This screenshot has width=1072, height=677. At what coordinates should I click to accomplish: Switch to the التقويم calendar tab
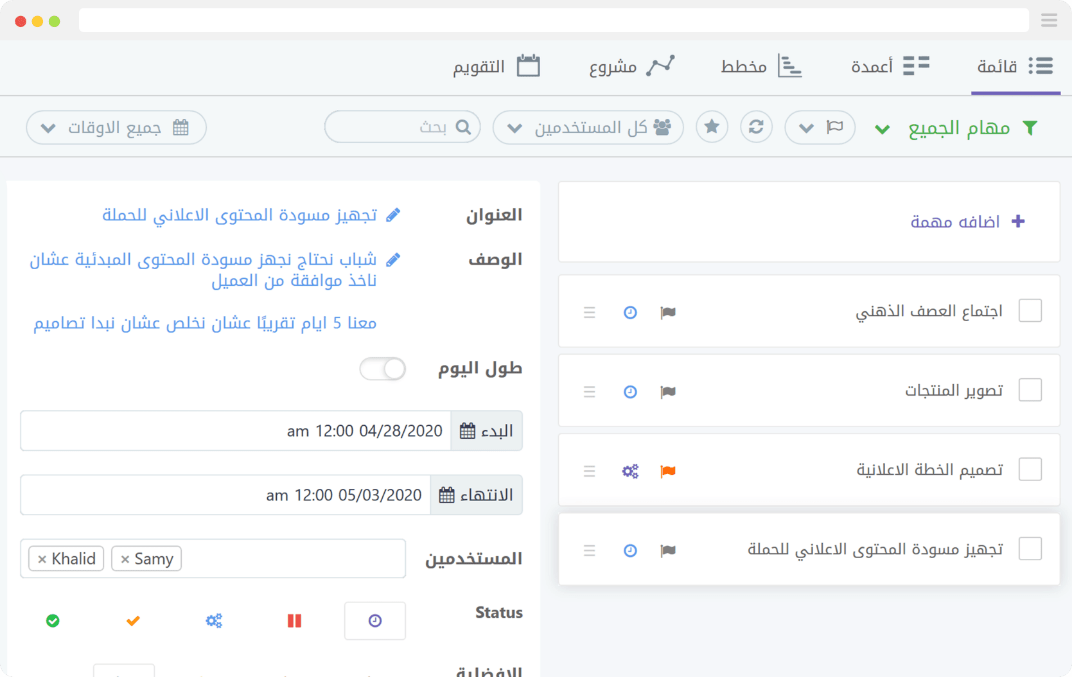(496, 67)
